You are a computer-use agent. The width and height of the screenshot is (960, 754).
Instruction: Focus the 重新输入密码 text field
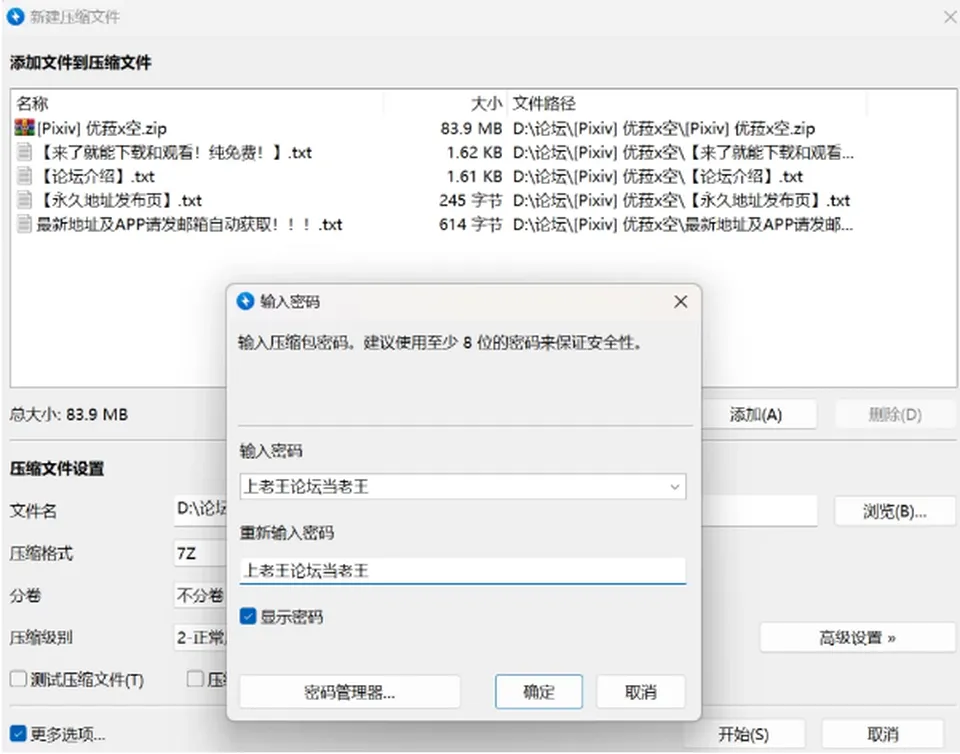click(x=462, y=570)
